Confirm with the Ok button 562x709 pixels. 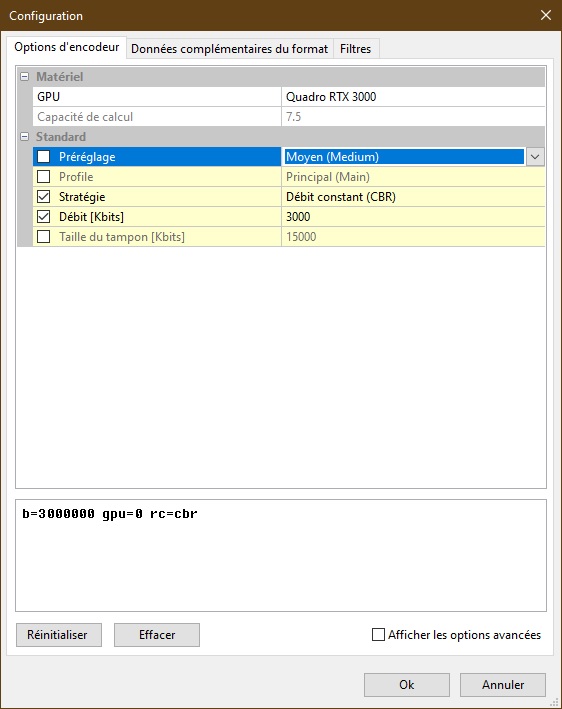pos(406,685)
